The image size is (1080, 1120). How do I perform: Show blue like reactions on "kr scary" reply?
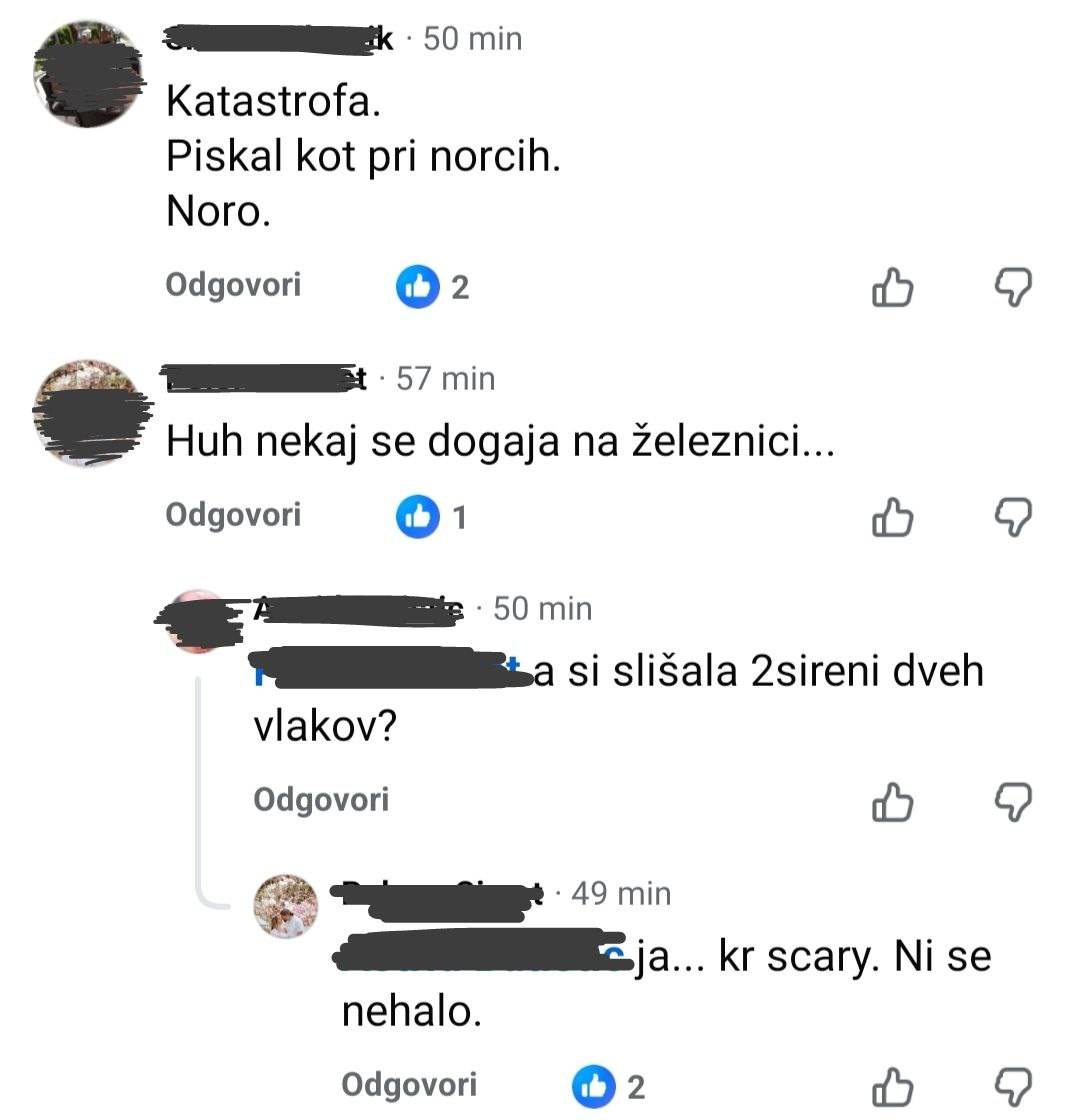[x=609, y=1086]
